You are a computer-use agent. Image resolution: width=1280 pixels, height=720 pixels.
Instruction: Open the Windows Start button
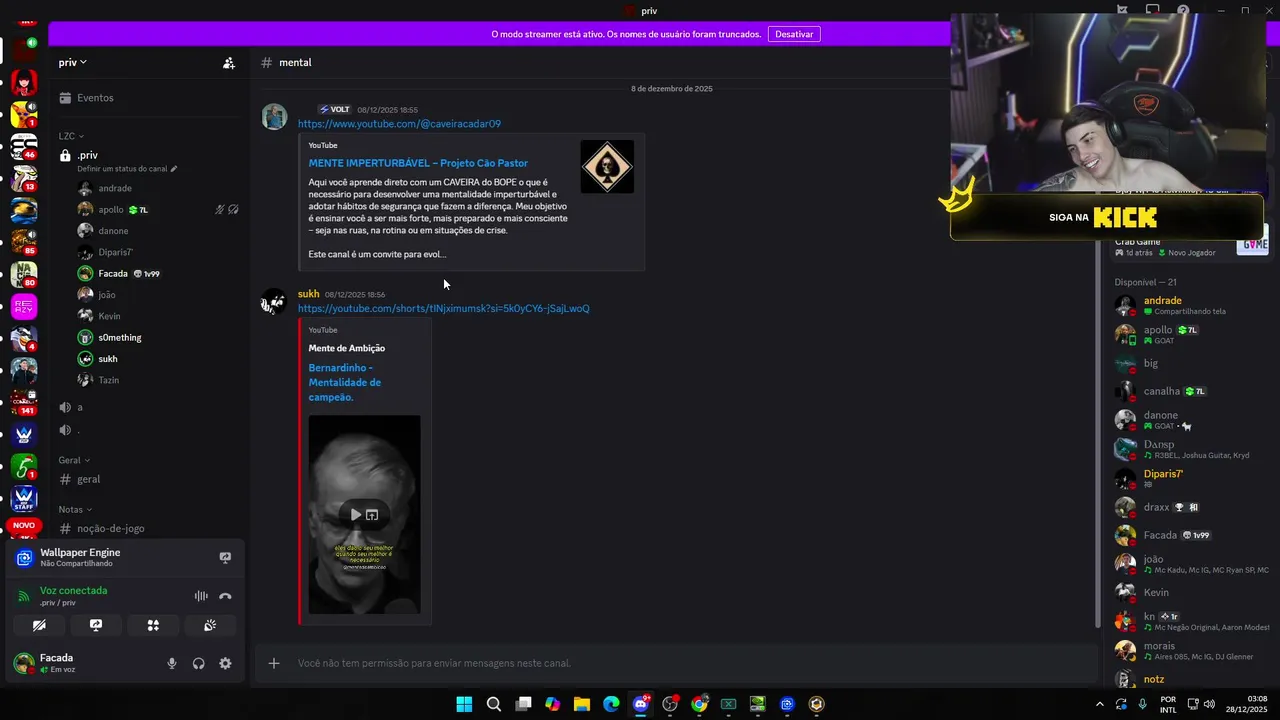point(464,704)
